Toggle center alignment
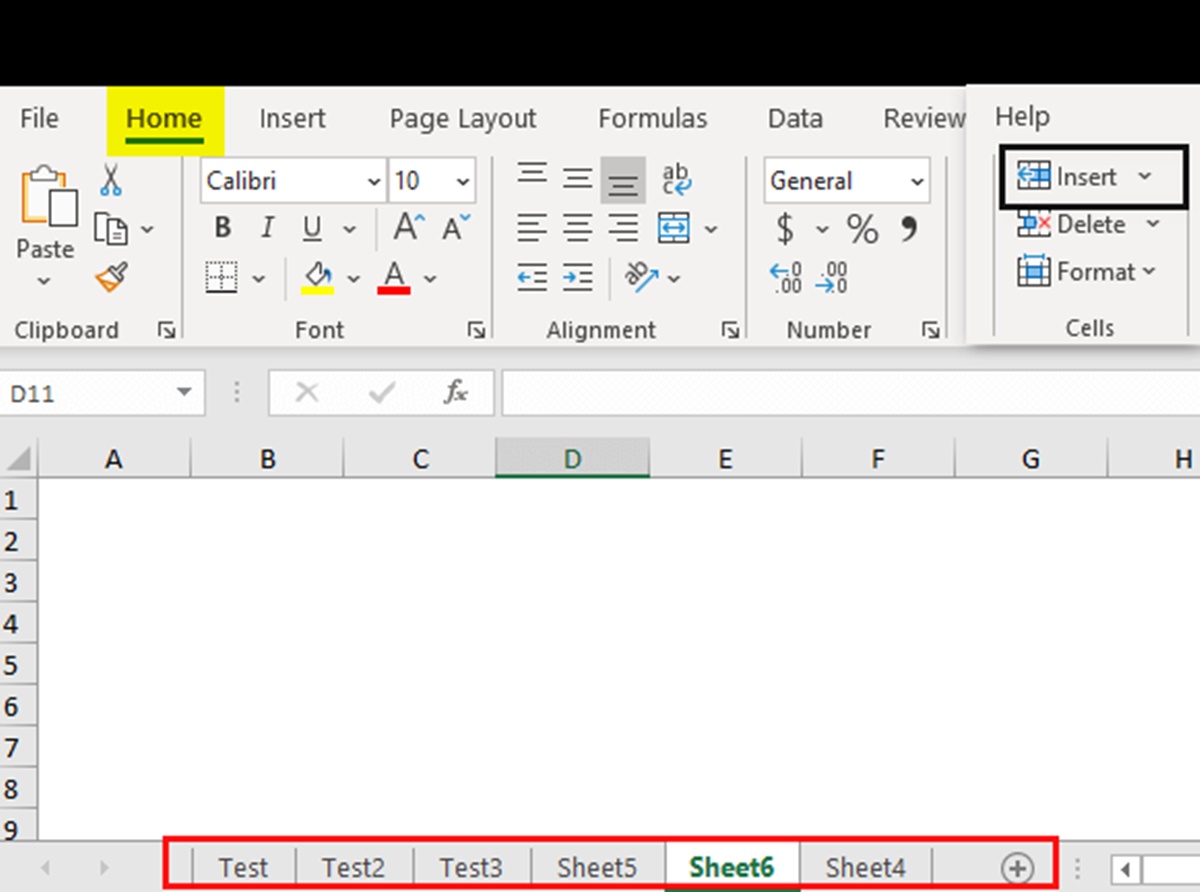Viewport: 1200px width, 892px height. click(578, 228)
